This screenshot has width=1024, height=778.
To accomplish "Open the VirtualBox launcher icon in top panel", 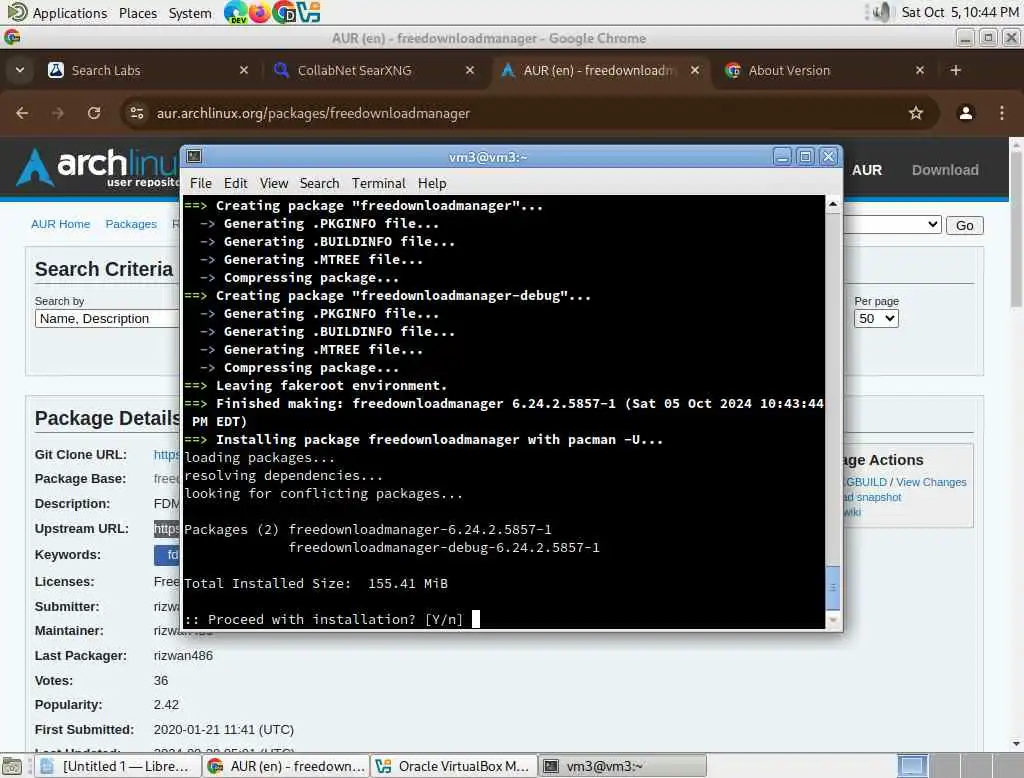I will [308, 12].
